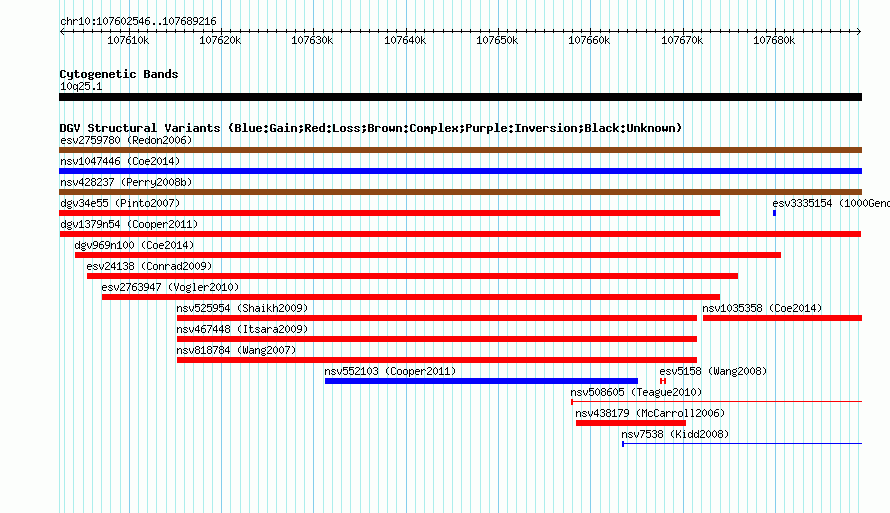Click the right arrow of the ruler
This screenshot has height=513, width=890.
tap(859, 32)
